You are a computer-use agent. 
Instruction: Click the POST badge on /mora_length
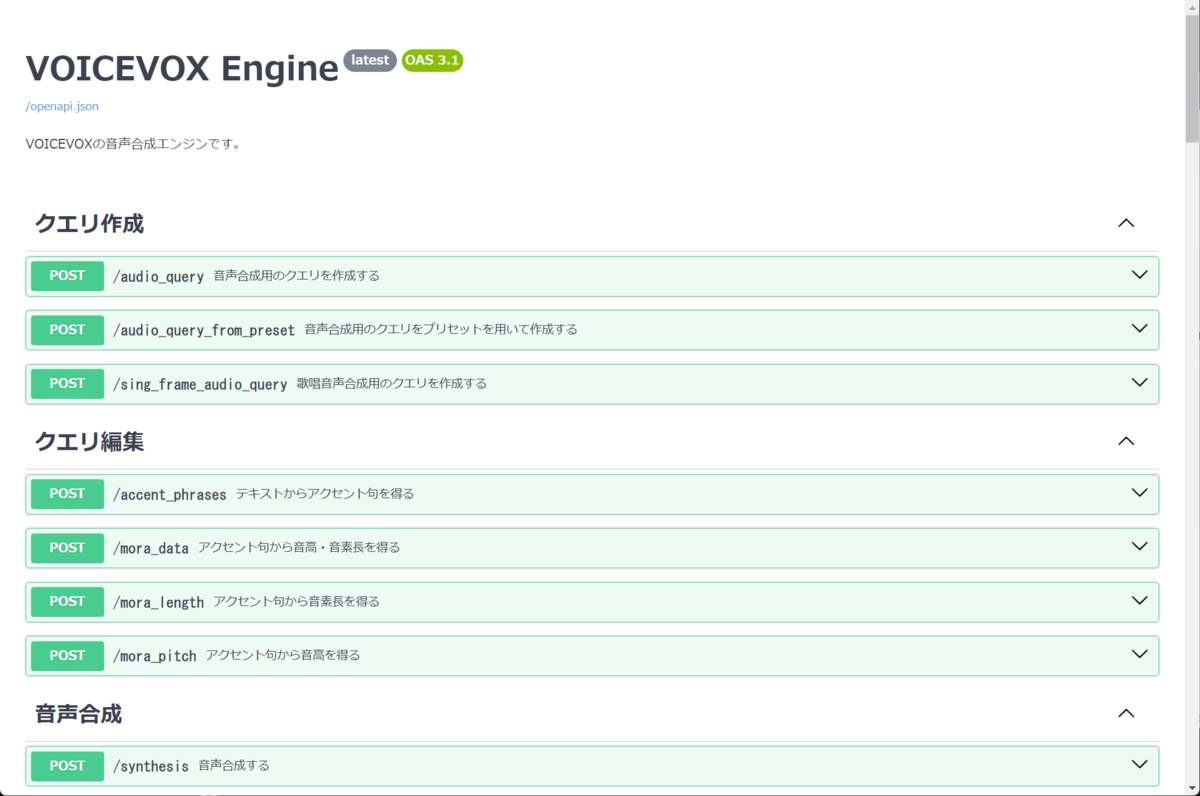(x=66, y=601)
